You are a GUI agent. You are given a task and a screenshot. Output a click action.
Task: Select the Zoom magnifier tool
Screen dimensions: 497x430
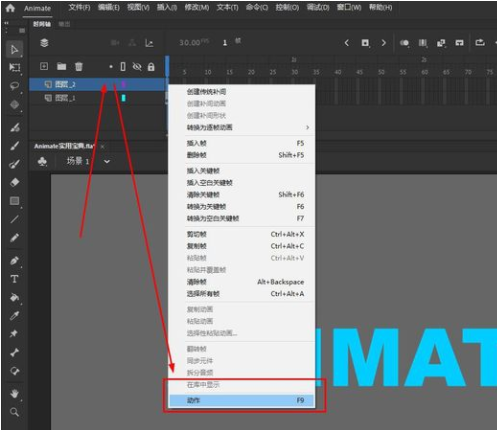[x=14, y=412]
